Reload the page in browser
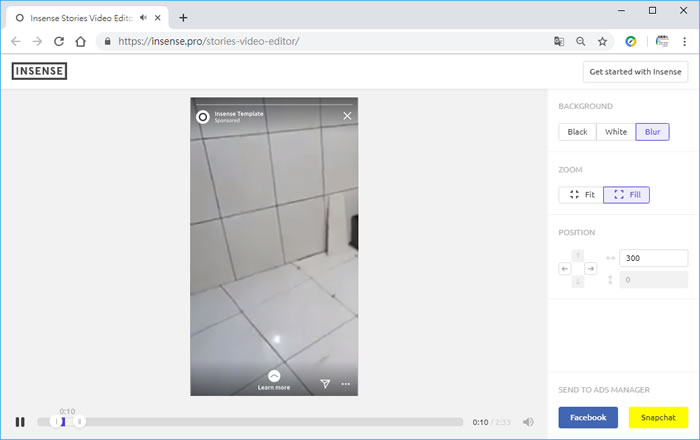 (x=59, y=42)
